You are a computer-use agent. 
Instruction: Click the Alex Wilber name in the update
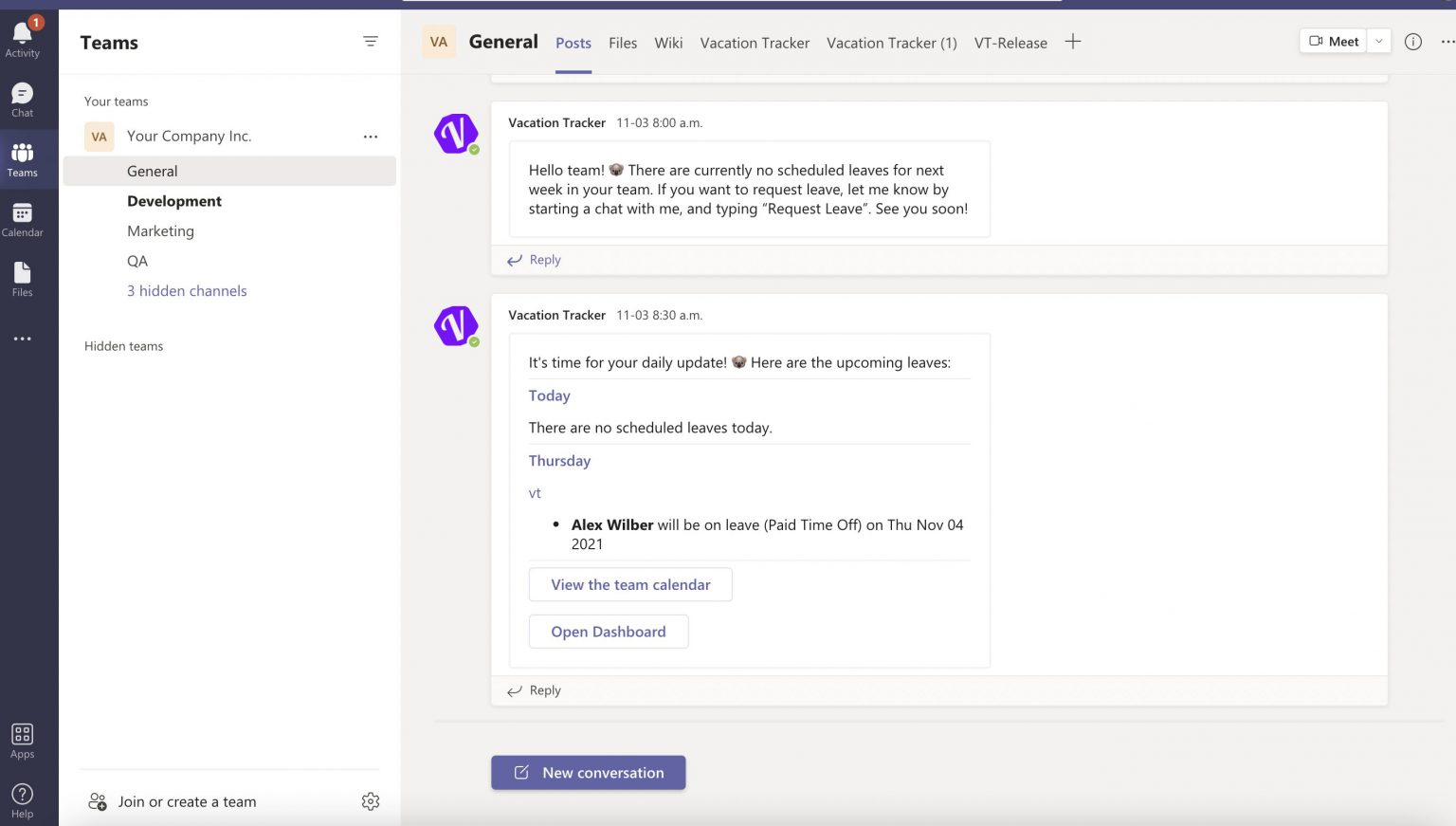pyautogui.click(x=612, y=524)
